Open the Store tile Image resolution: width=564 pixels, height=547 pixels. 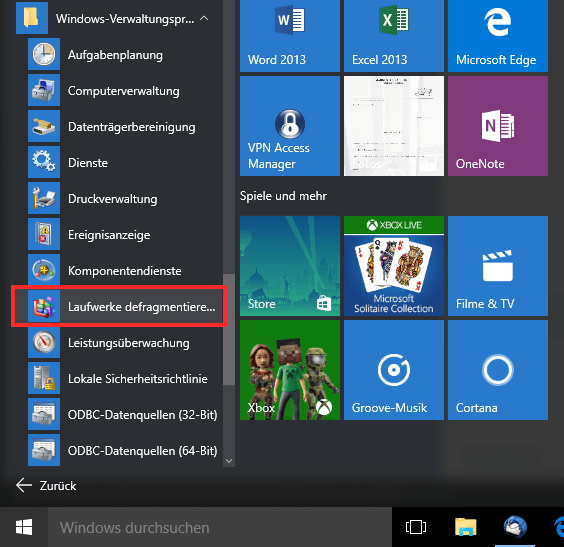click(290, 266)
